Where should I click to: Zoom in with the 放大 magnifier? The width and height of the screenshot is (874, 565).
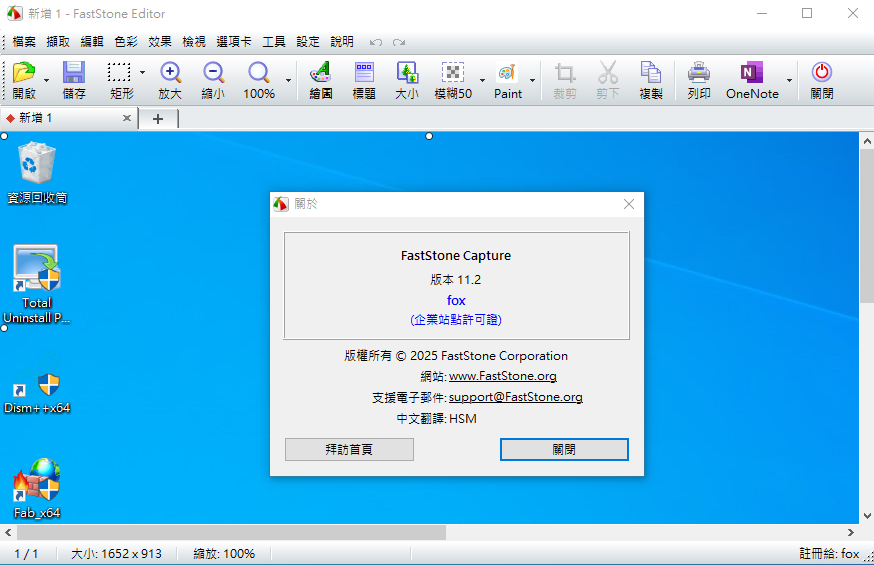[170, 80]
